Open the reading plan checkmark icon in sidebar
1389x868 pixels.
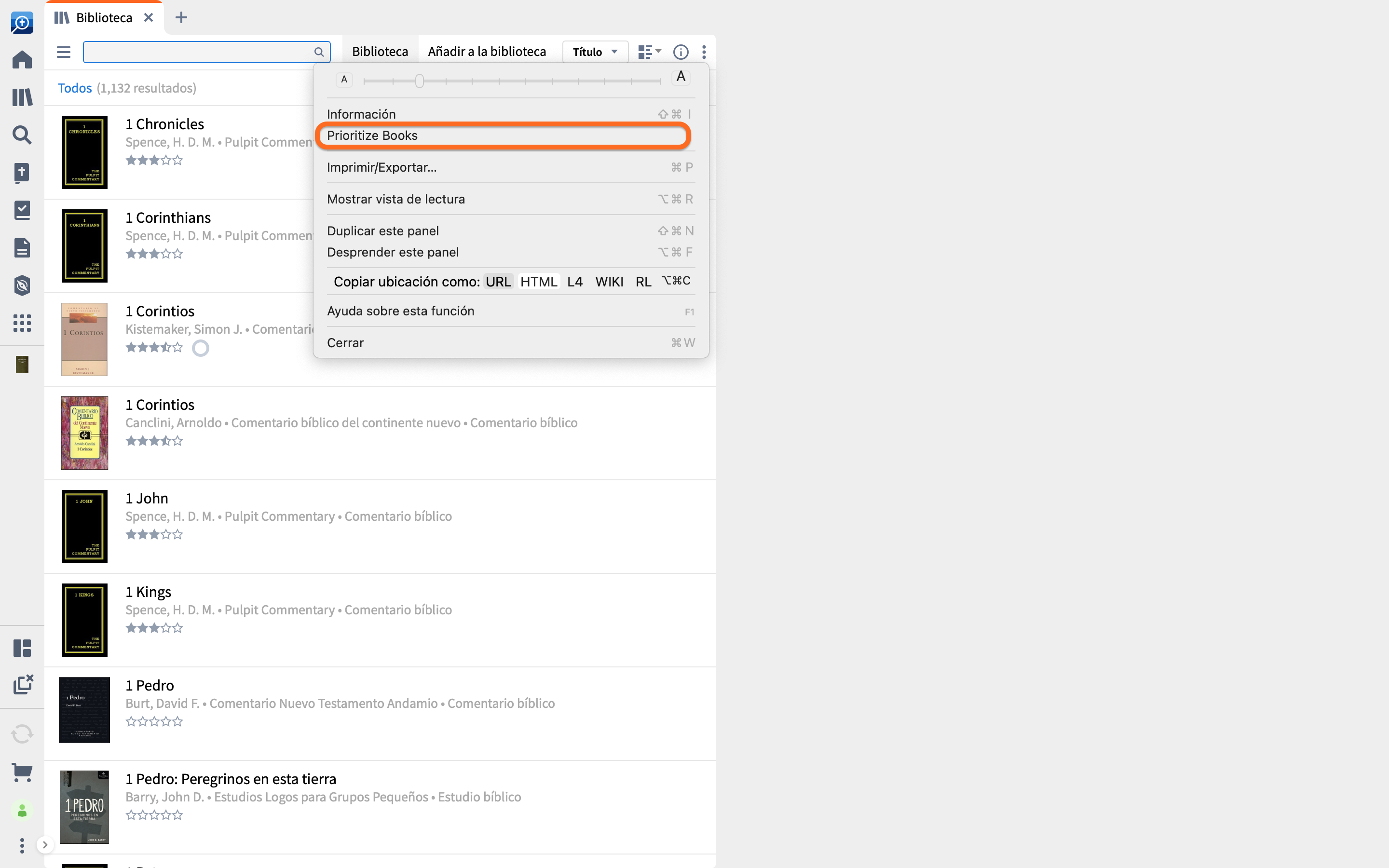click(22, 210)
